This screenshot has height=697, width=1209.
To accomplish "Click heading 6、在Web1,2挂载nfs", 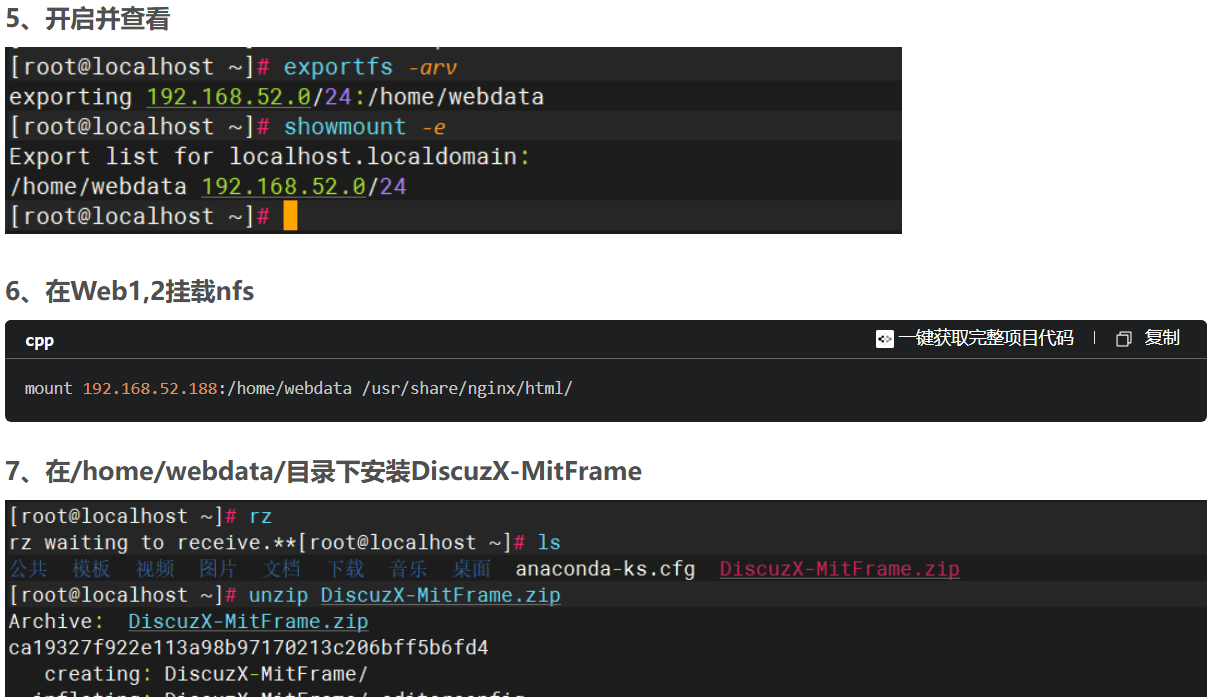I will pos(130,291).
